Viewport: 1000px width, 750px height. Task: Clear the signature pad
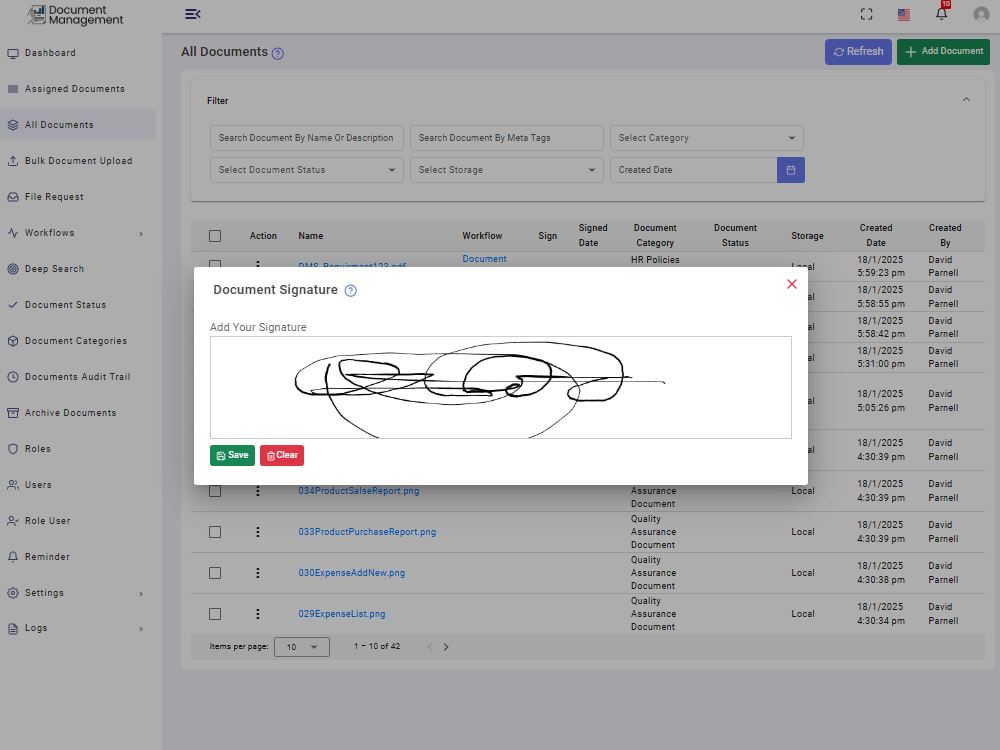[x=282, y=455]
